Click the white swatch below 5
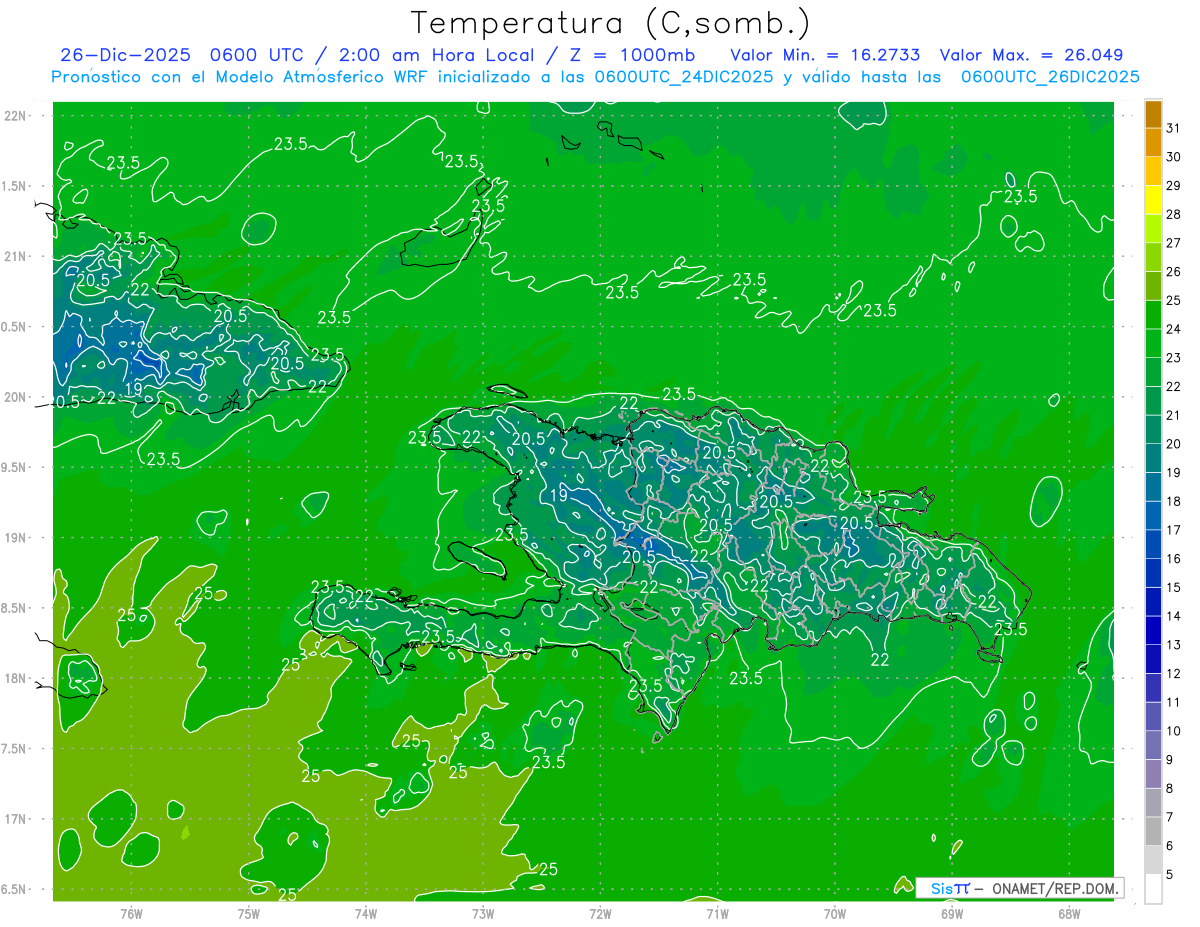The image size is (1200, 927). [x=1153, y=889]
